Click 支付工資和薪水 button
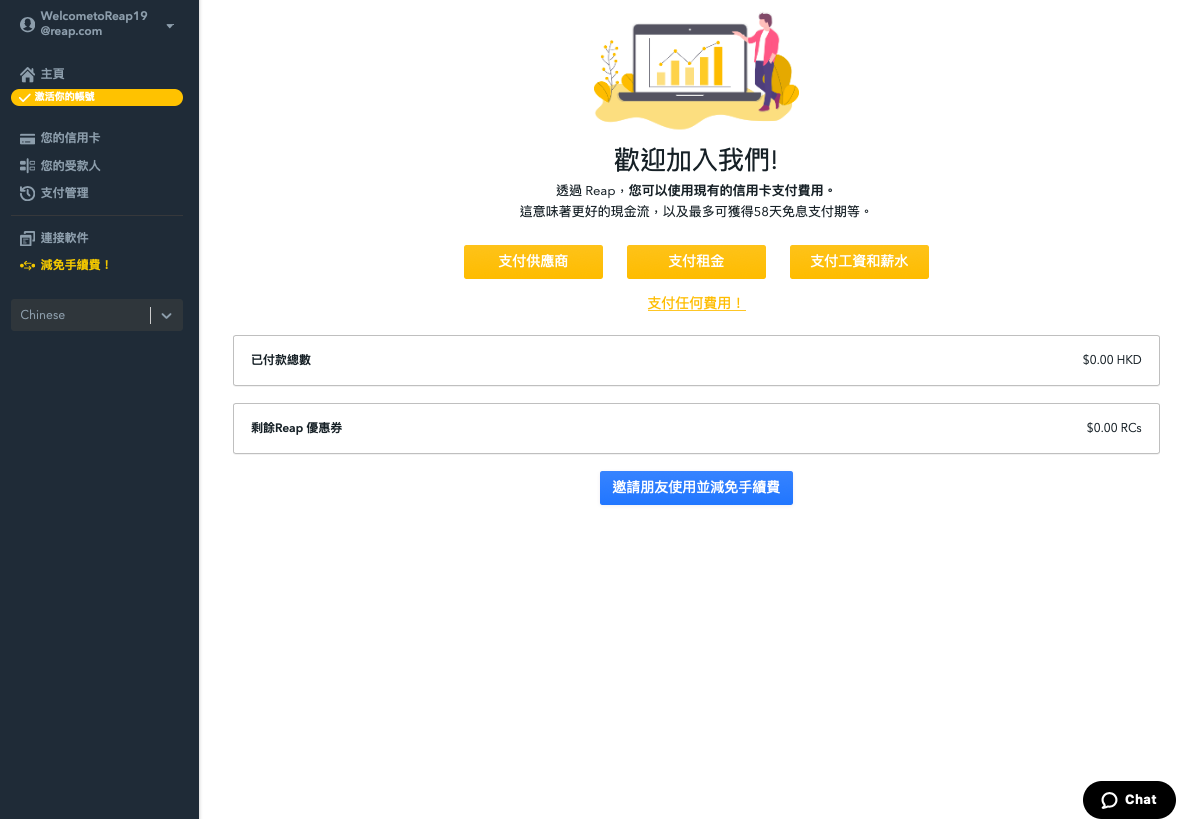This screenshot has height=819, width=1182. 859,262
